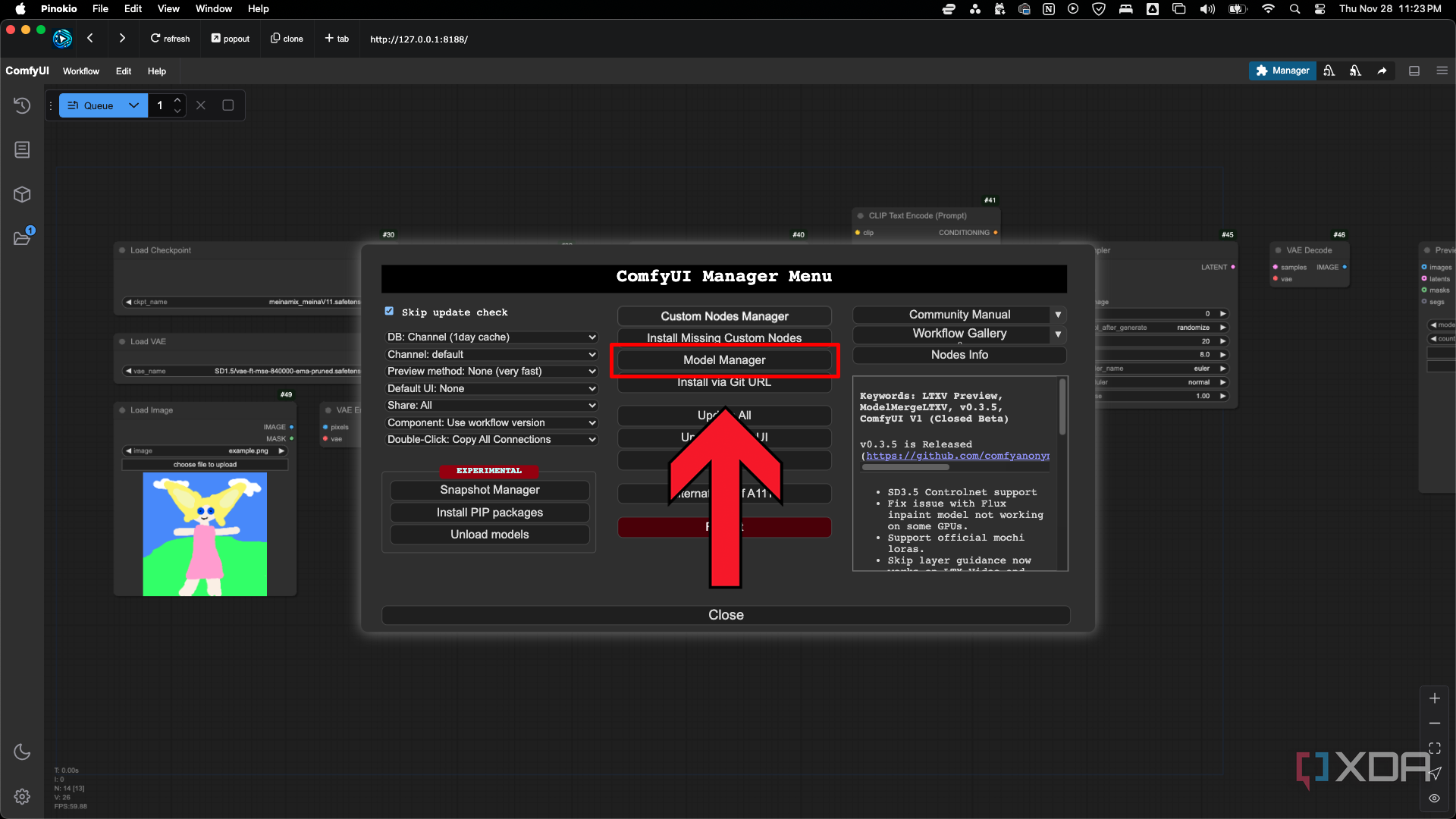The image size is (1456, 819).
Task: Expand Queue button options chevron
Action: pyautogui.click(x=133, y=105)
